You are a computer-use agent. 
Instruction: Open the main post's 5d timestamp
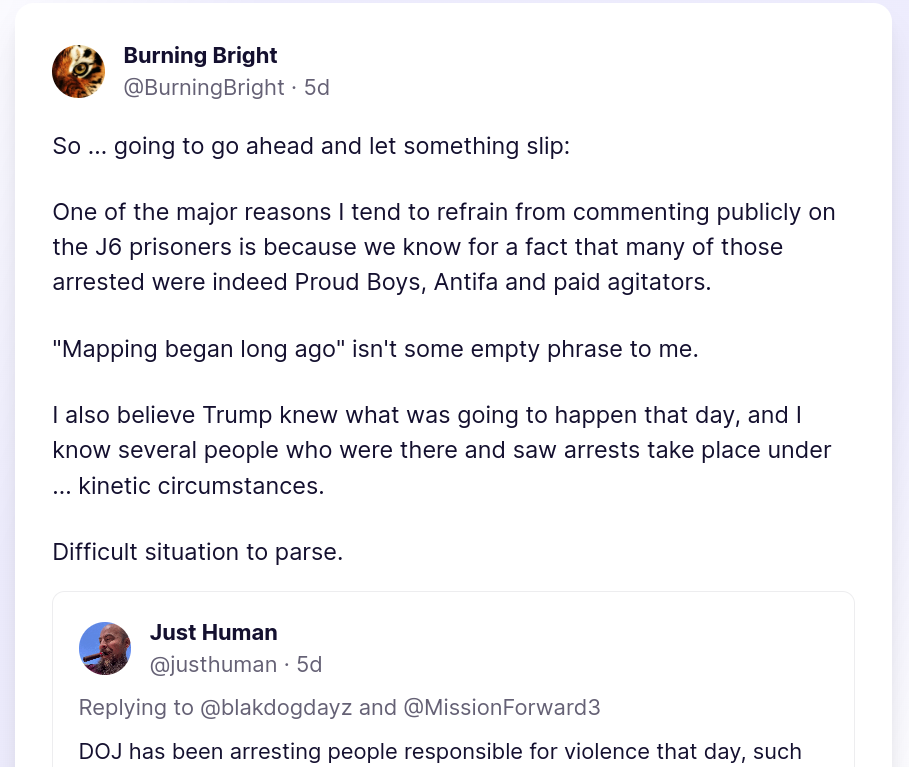coord(317,88)
